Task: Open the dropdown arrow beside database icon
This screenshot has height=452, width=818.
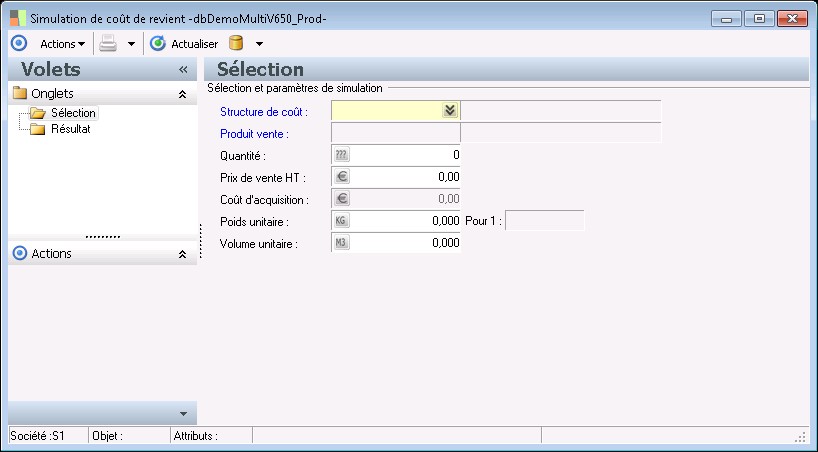Action: (259, 44)
